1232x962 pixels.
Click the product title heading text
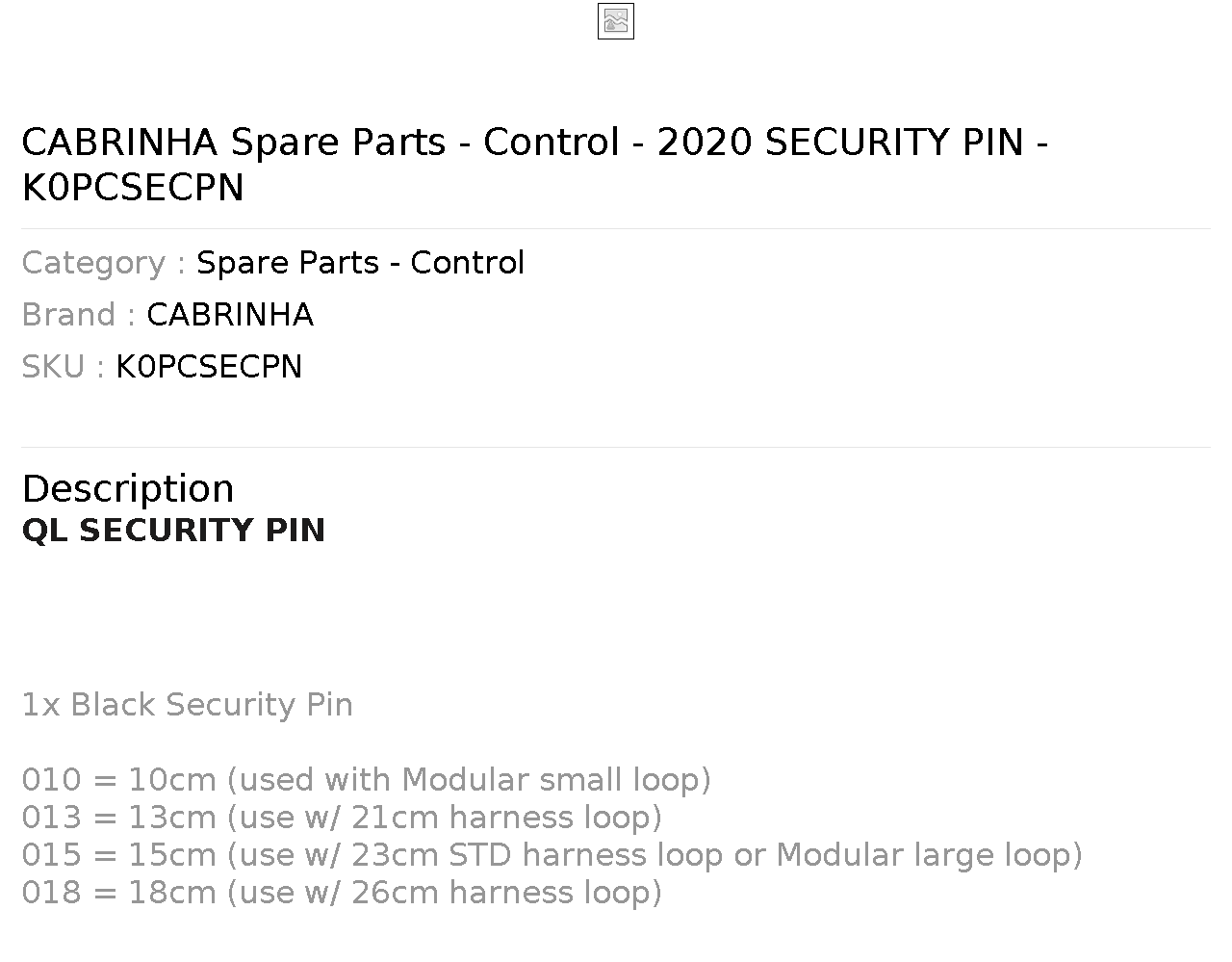pyautogui.click(x=535, y=165)
